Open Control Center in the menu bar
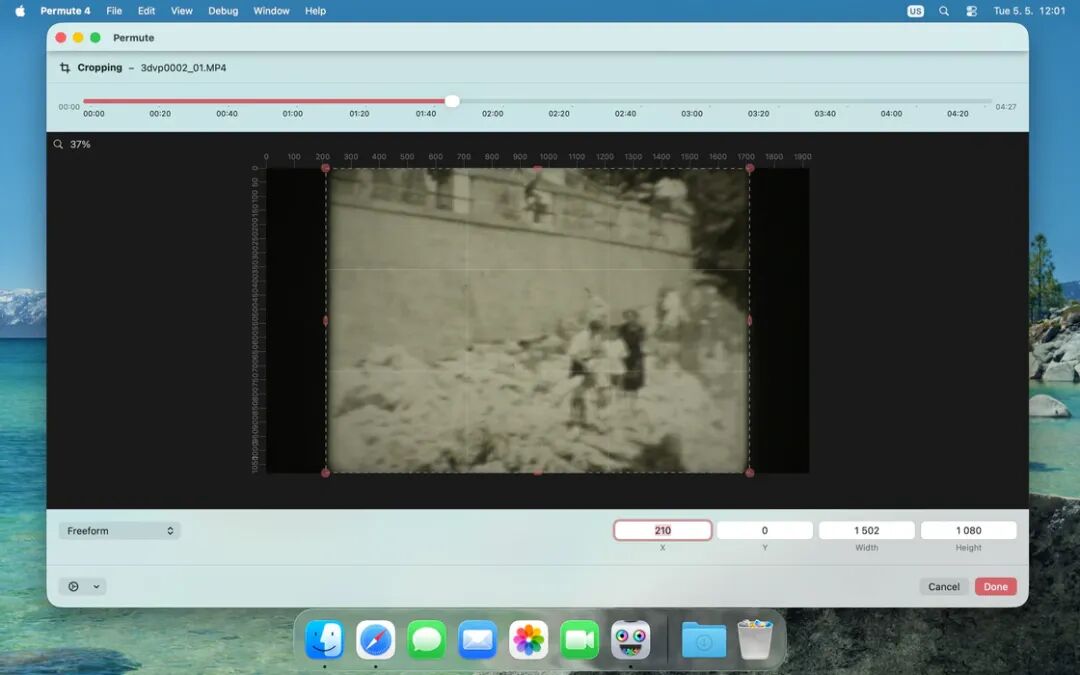 click(971, 11)
